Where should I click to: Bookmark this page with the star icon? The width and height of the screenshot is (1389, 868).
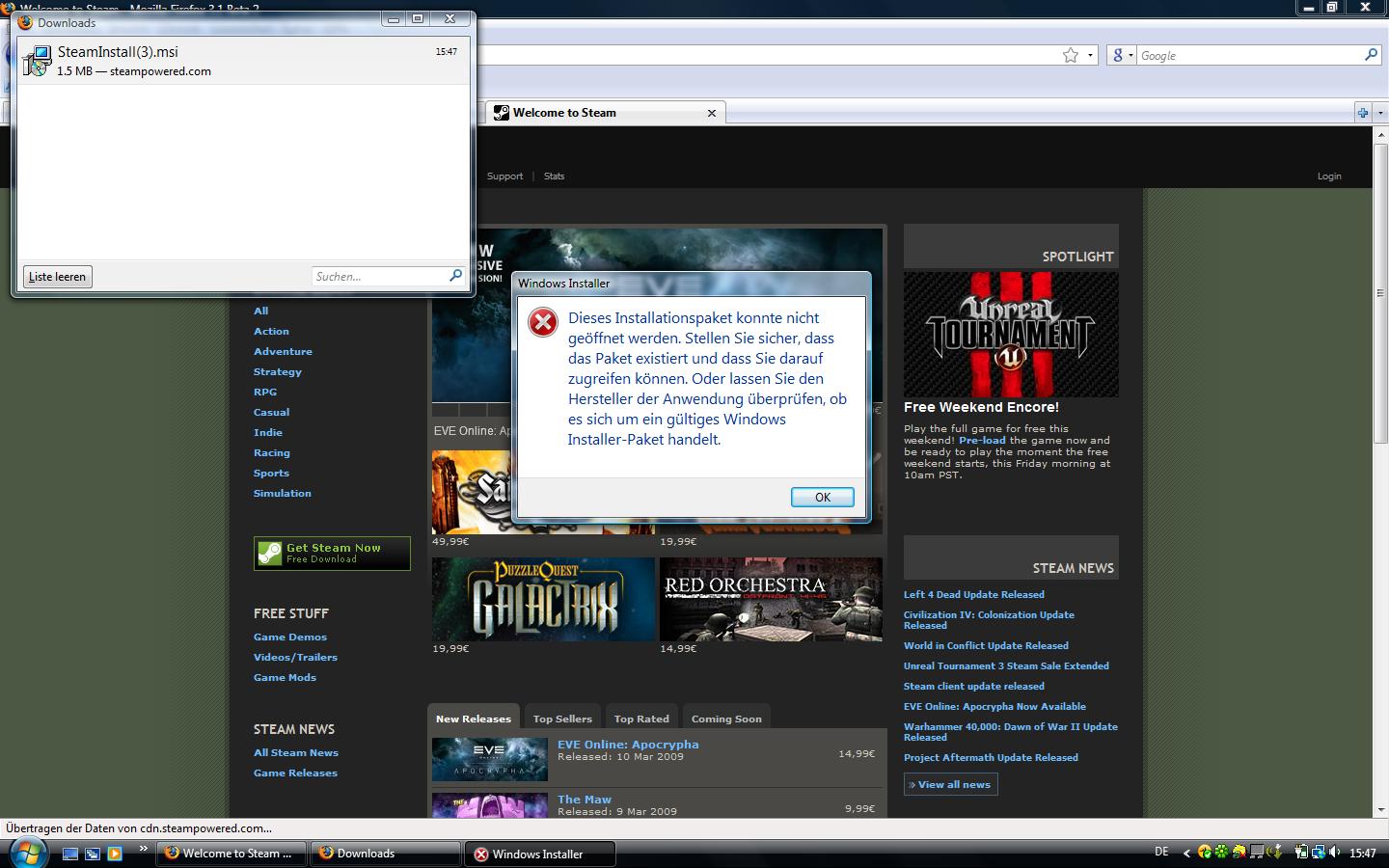[x=1070, y=55]
